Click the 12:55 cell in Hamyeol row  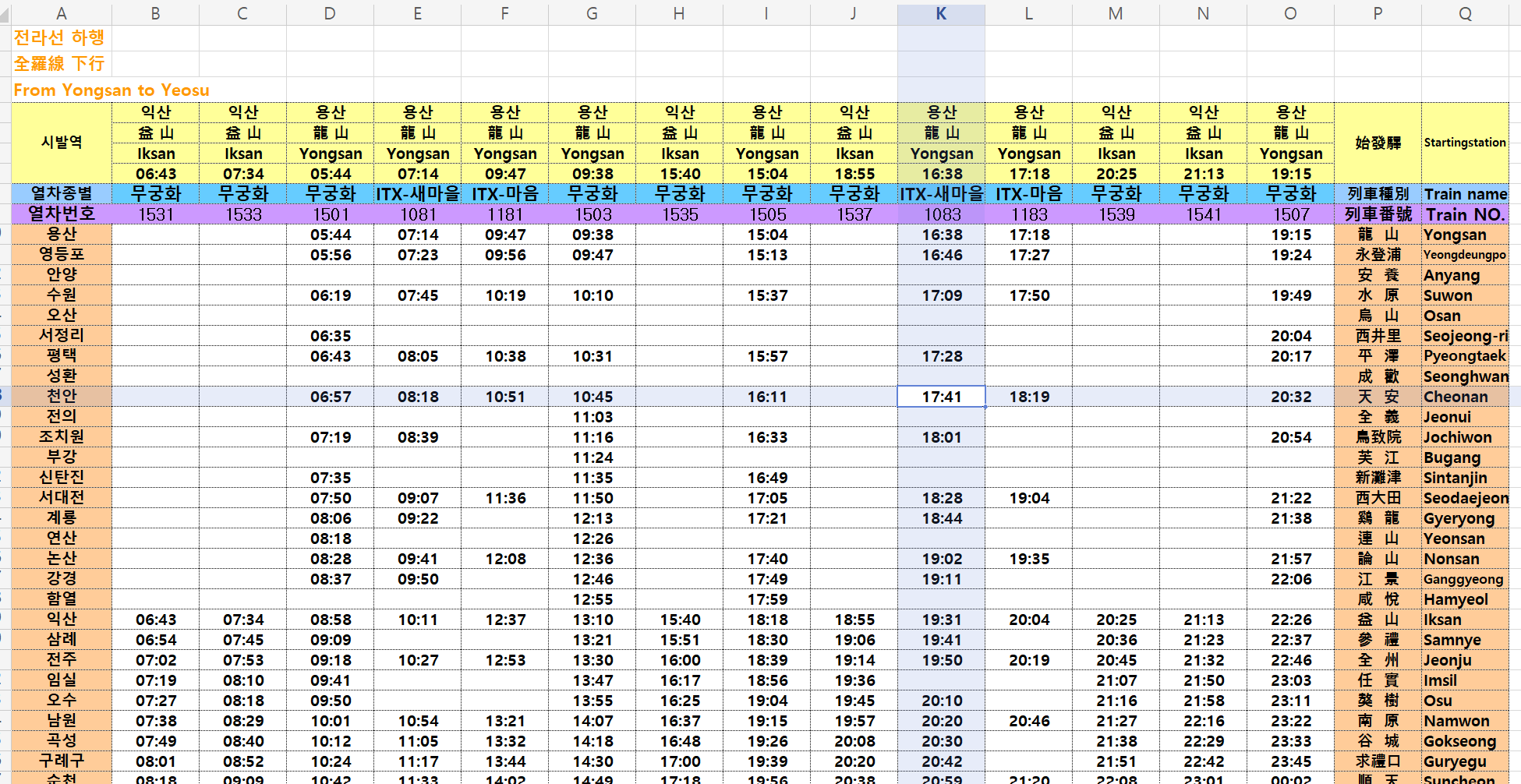point(592,599)
